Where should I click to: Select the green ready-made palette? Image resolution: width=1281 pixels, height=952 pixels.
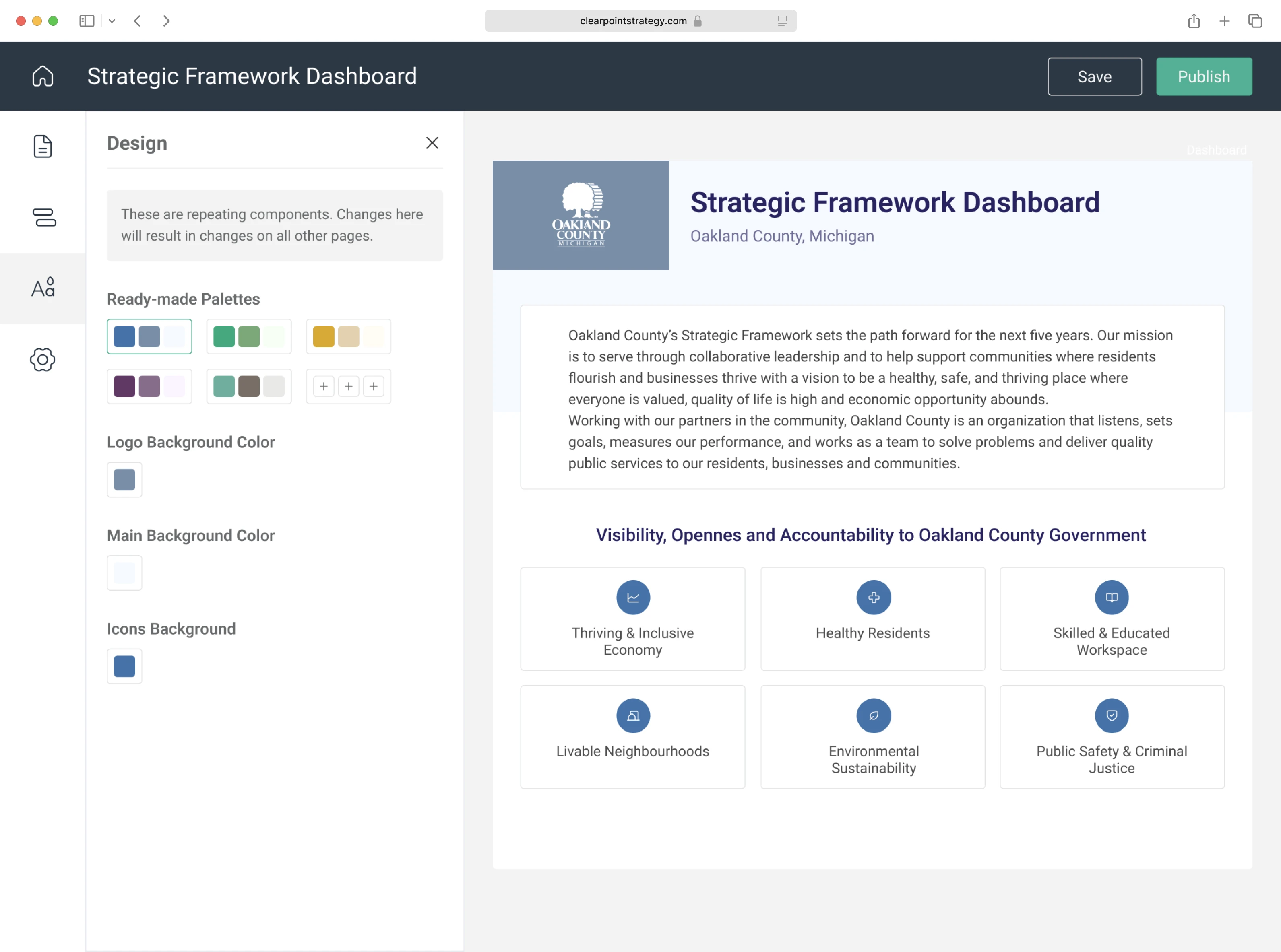pyautogui.click(x=248, y=336)
